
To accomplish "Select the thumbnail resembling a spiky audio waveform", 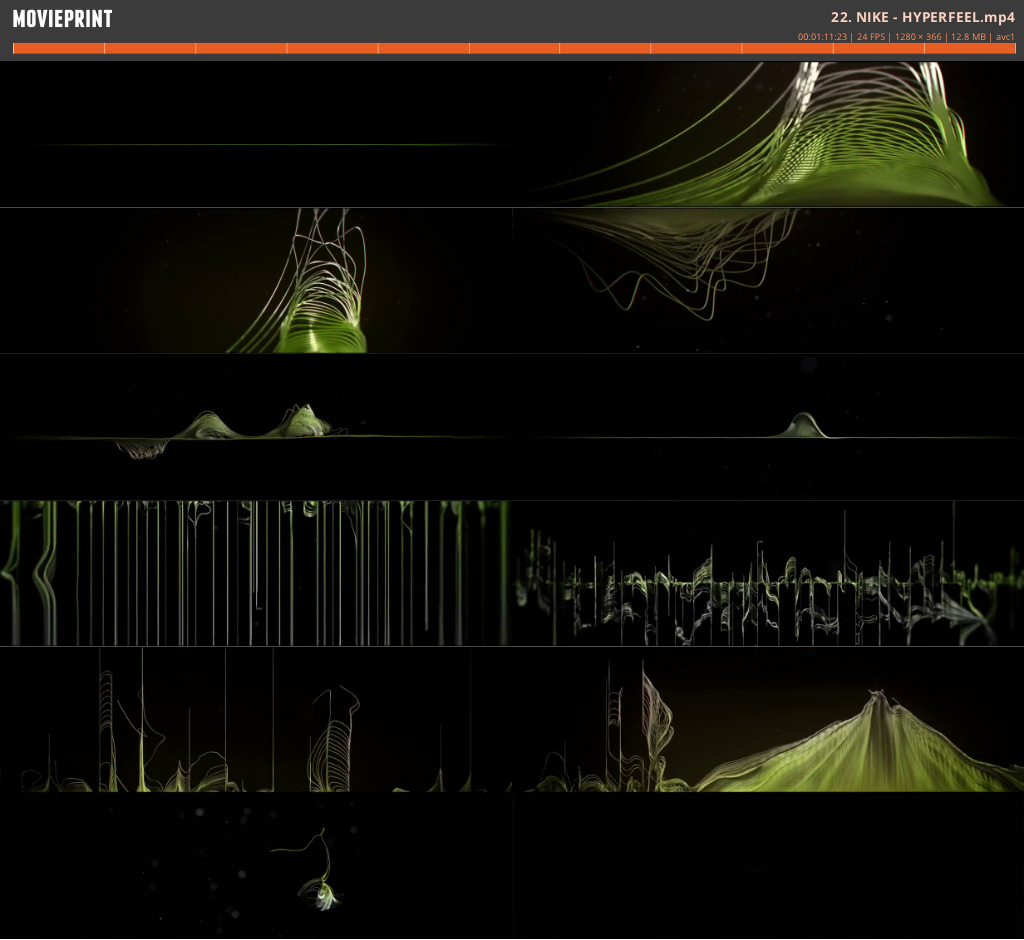I will point(768,574).
